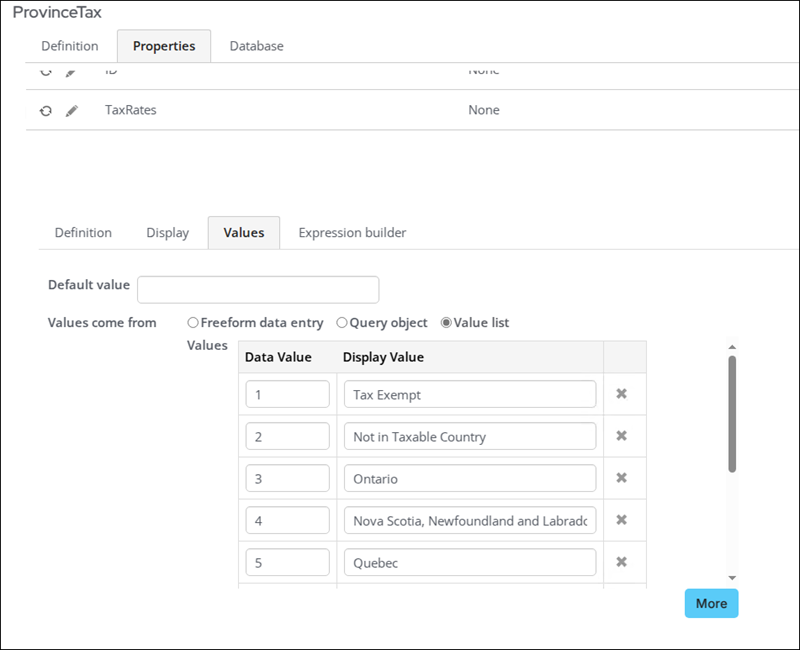Select Freeform data entry option
The height and width of the screenshot is (650, 800).
pos(193,323)
